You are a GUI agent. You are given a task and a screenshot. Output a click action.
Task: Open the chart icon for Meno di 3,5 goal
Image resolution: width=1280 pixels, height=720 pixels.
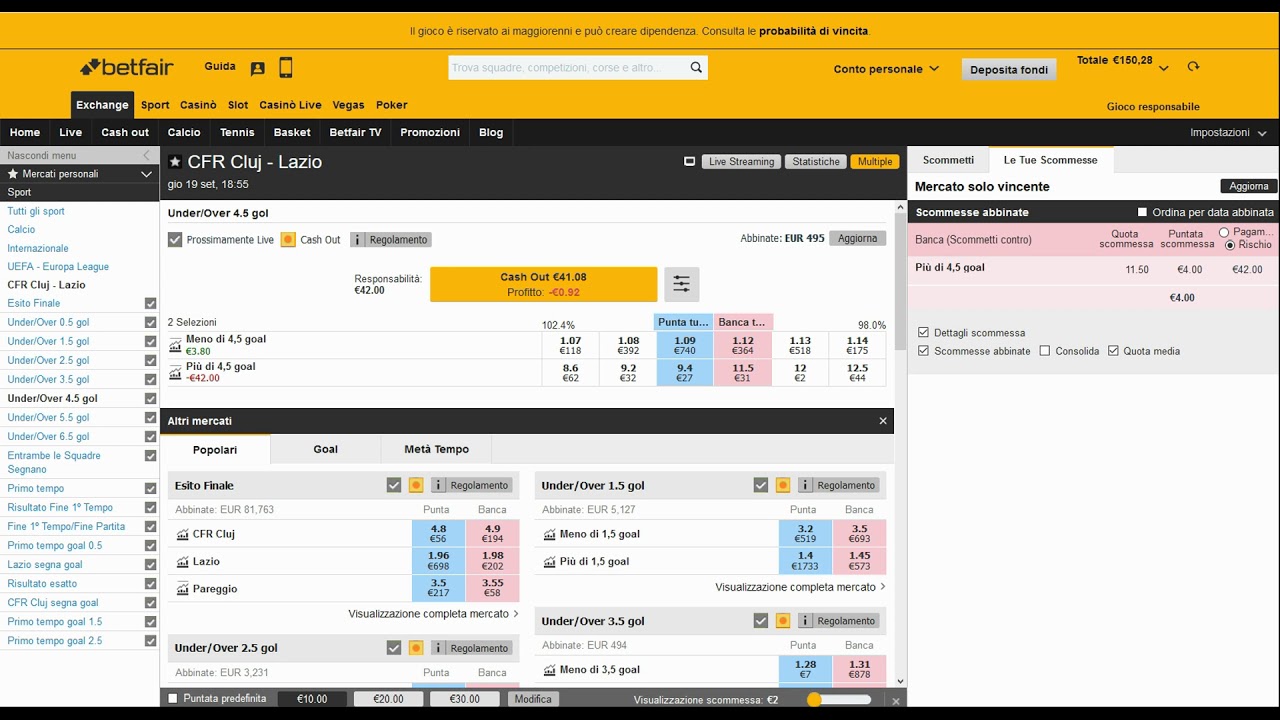(x=550, y=670)
